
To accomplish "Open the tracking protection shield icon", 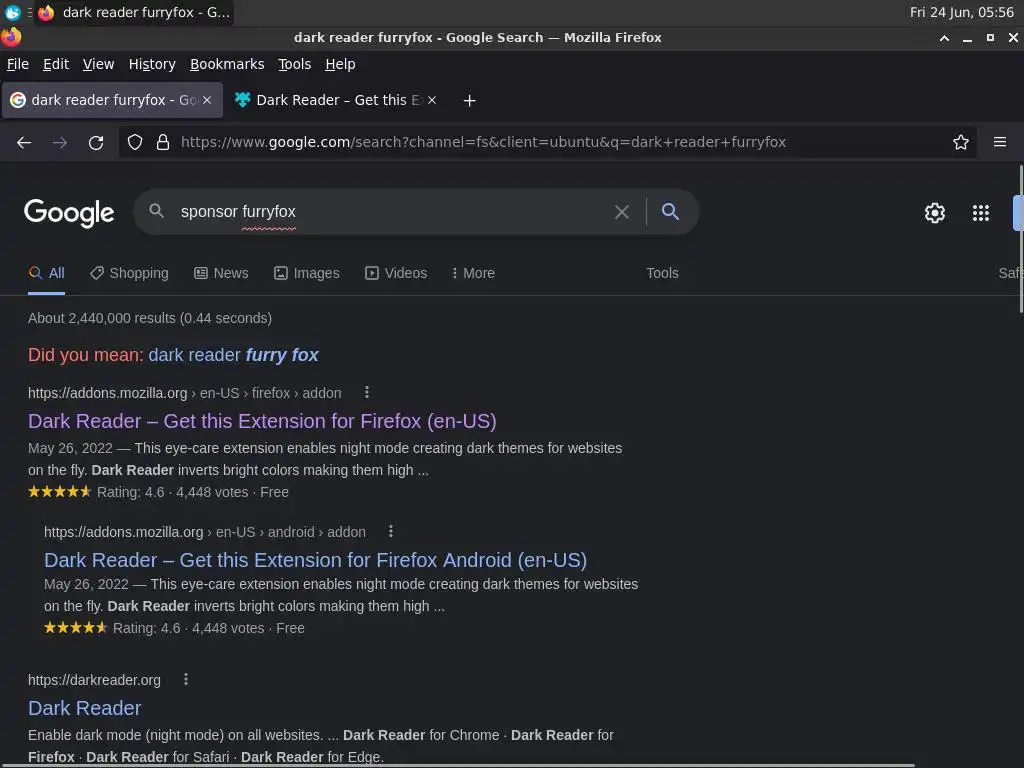I will (135, 142).
